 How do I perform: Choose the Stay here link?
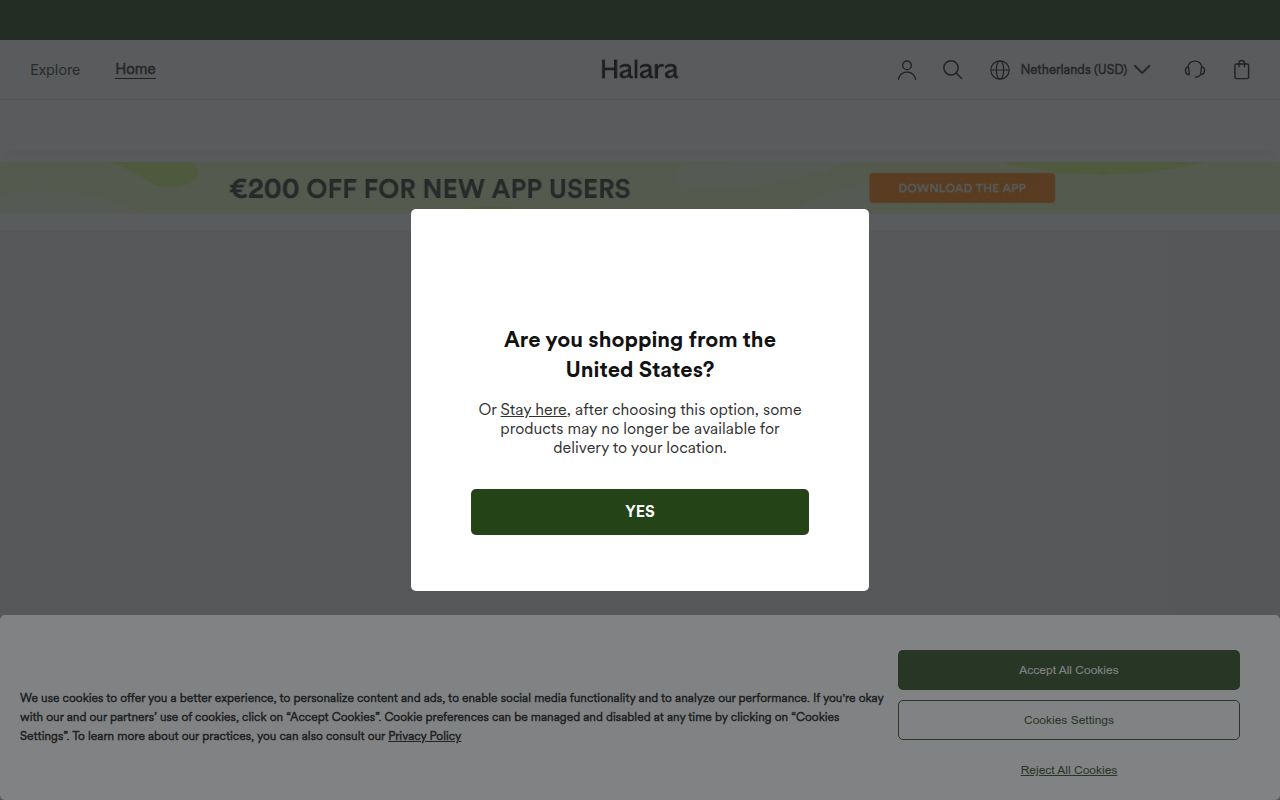pyautogui.click(x=534, y=409)
